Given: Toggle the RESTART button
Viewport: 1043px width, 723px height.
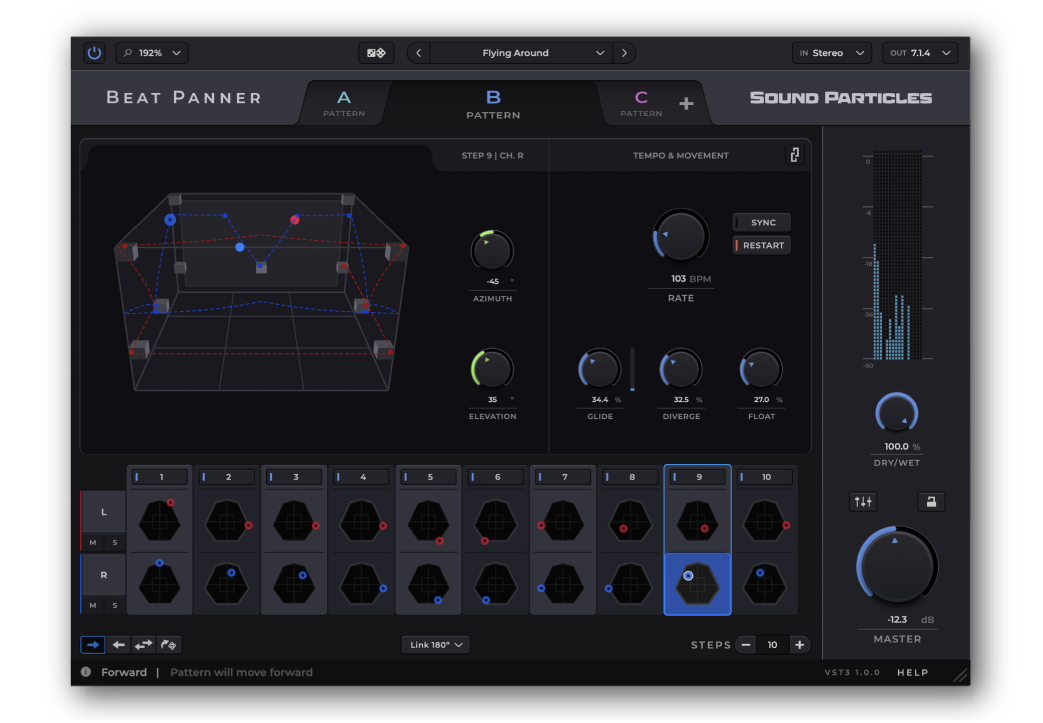Looking at the screenshot, I should pyautogui.click(x=762, y=245).
